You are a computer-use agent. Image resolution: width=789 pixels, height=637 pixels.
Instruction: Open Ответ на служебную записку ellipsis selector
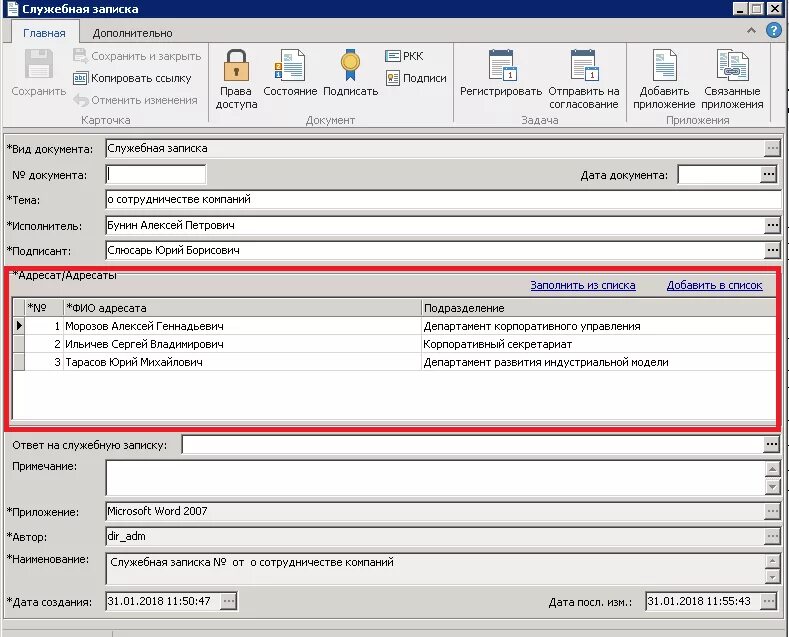771,444
